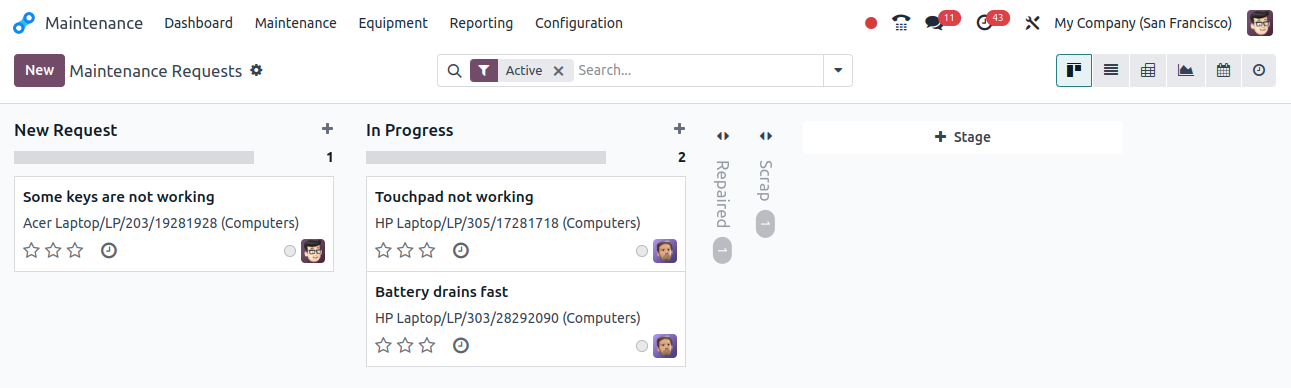The image size is (1291, 388).
Task: Click the search magnifier icon
Action: (454, 71)
